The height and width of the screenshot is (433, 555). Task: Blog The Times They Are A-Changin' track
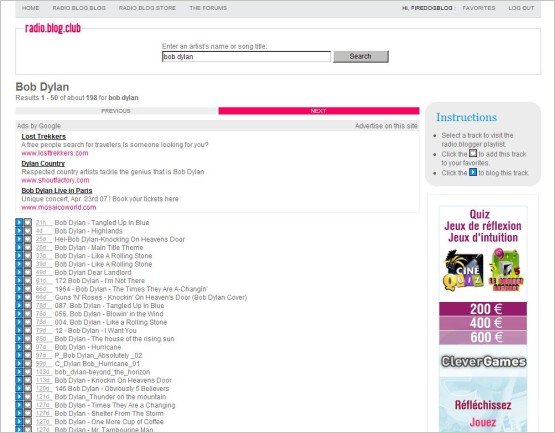click(19, 289)
